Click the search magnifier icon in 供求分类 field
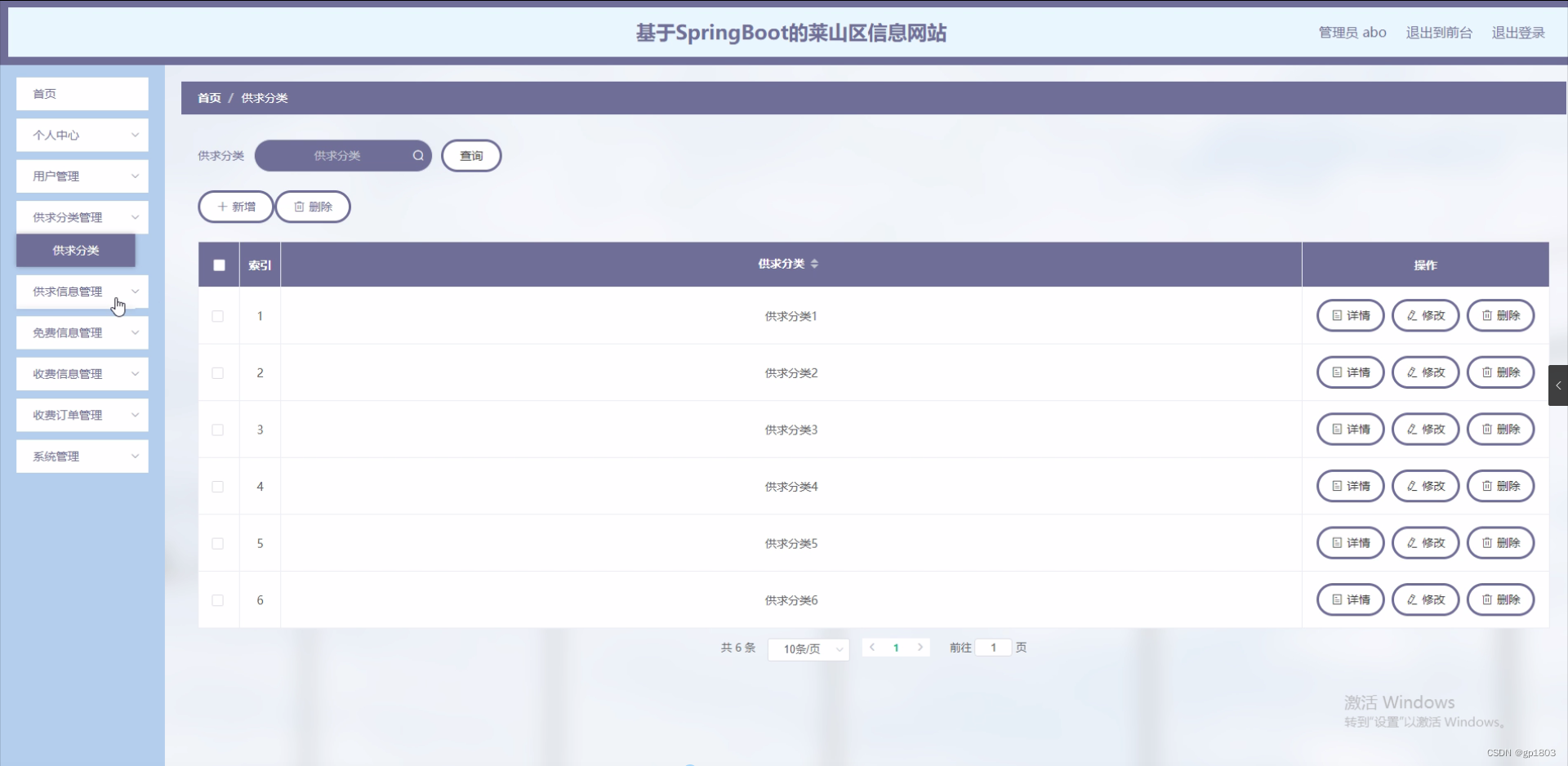Screen dimensions: 1568x766 (x=418, y=156)
